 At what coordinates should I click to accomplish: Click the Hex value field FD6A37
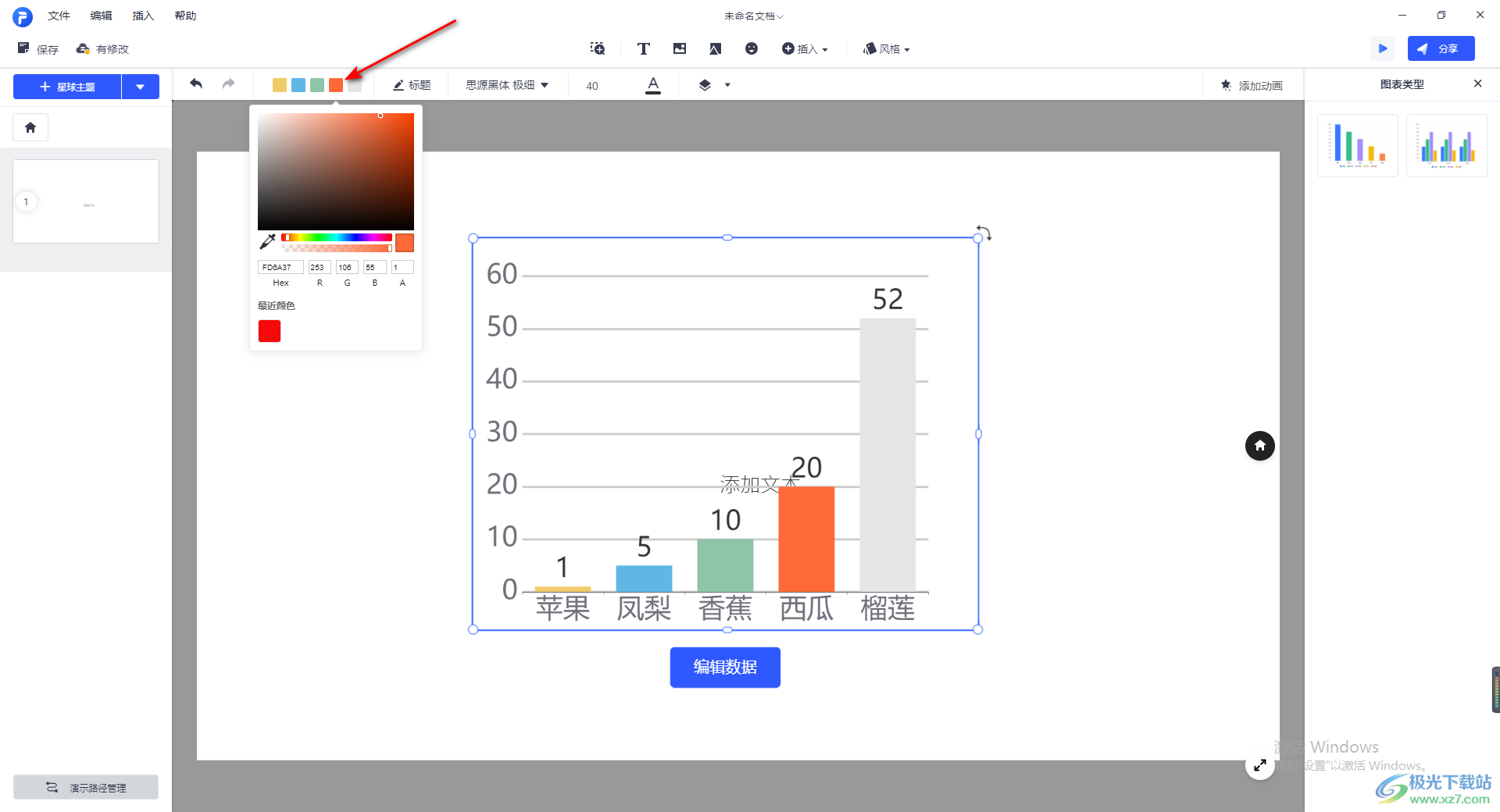280,267
